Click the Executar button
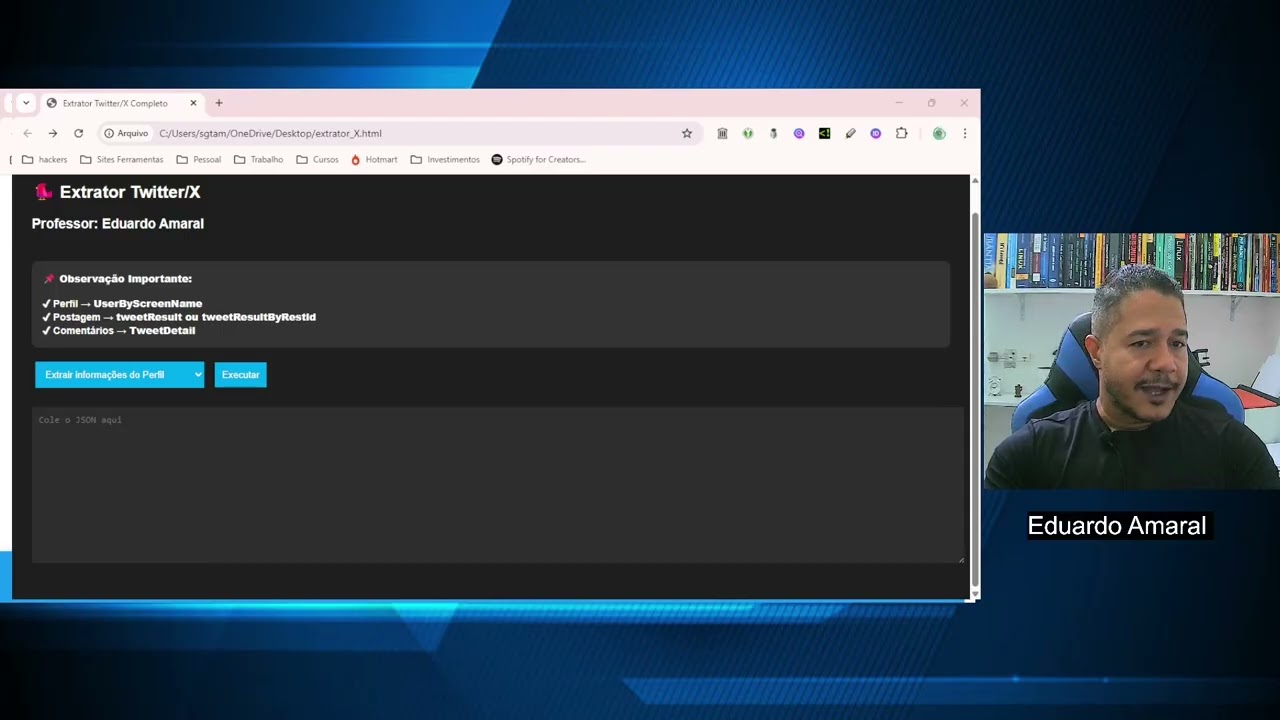The image size is (1280, 720). pos(240,375)
